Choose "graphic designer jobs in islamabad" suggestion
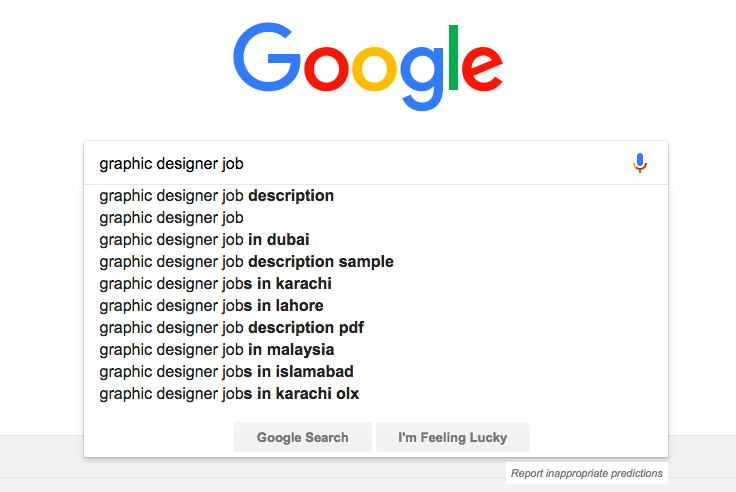 tap(227, 372)
